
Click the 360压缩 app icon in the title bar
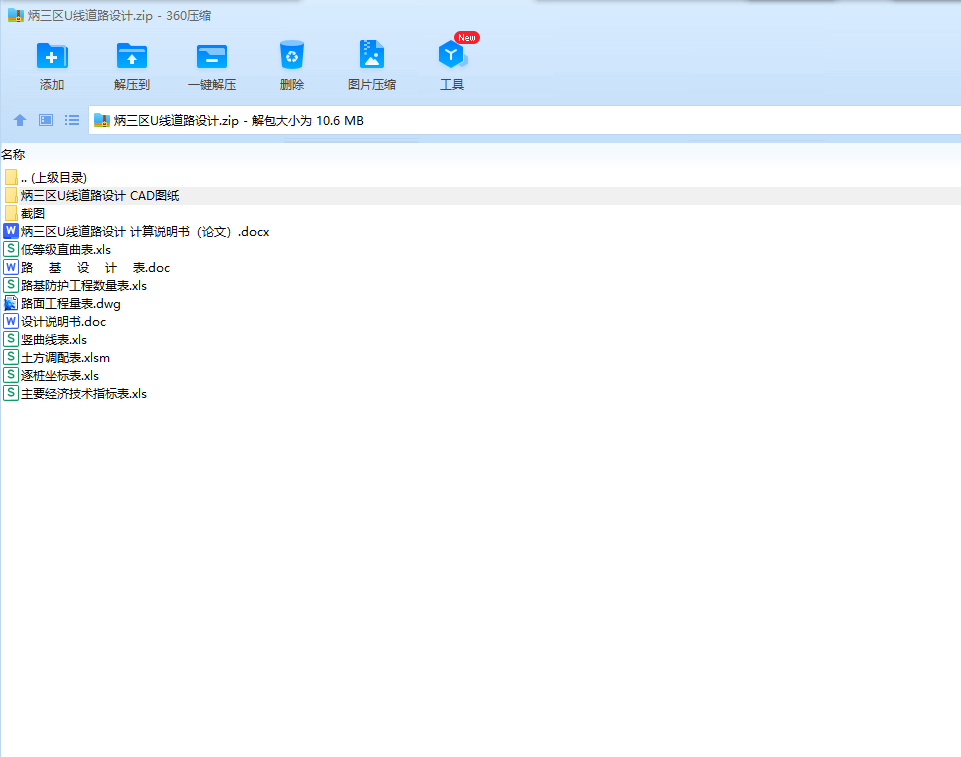15,15
